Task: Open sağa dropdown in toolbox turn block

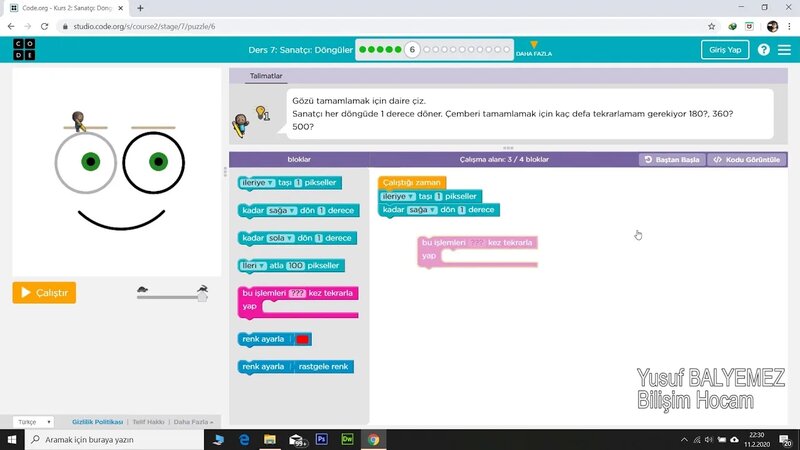Action: coord(282,210)
